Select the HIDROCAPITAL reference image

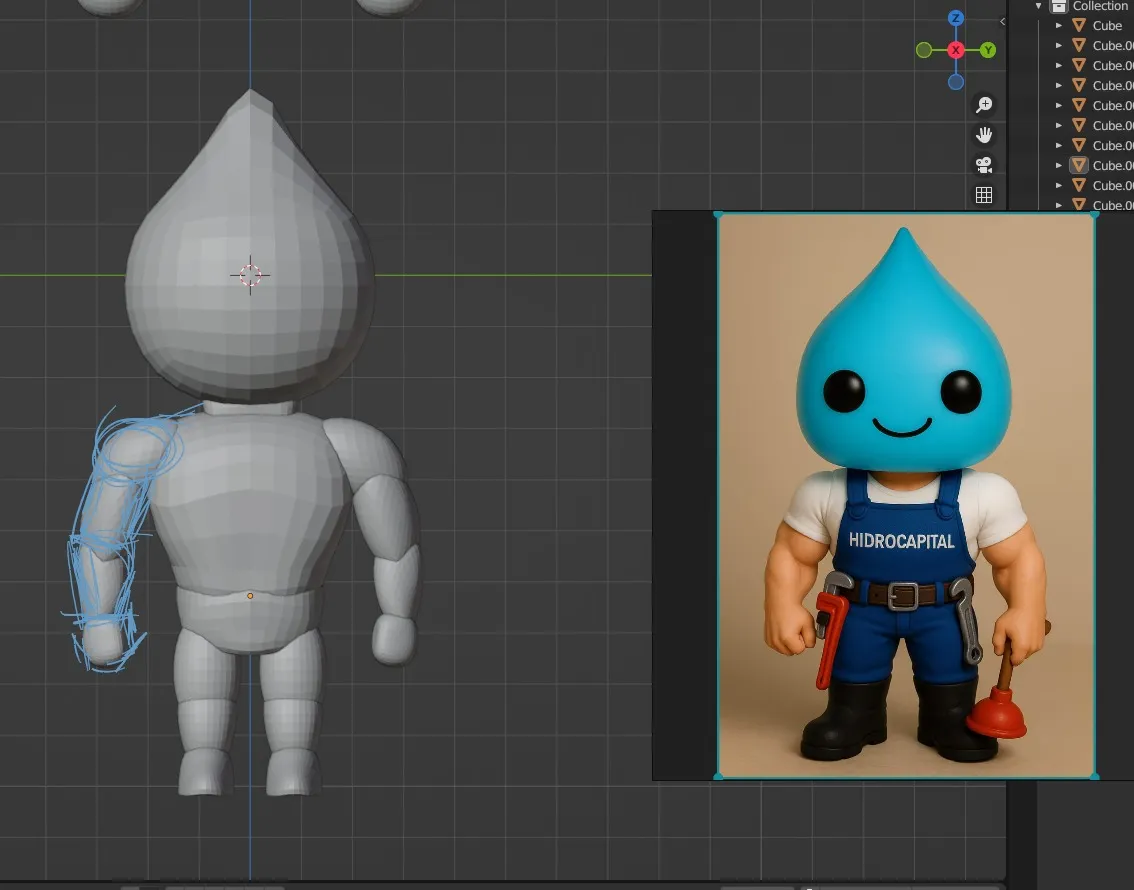pyautogui.click(x=905, y=496)
